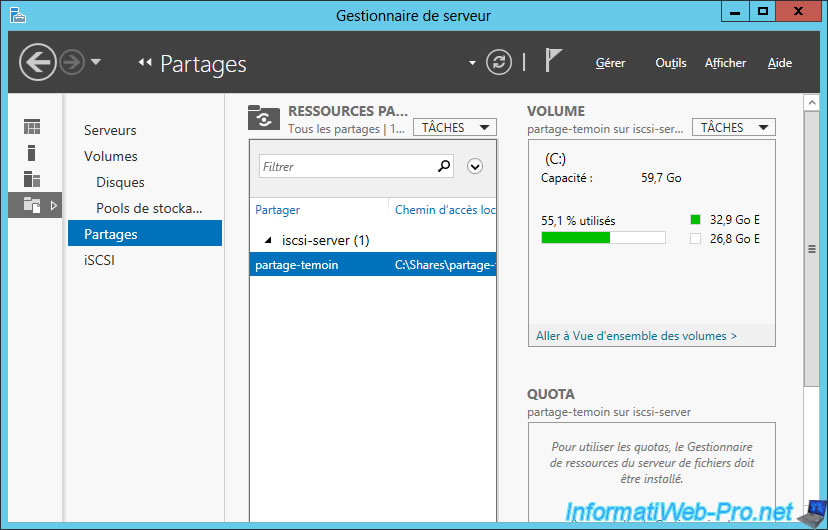Viewport: 828px width, 530px height.
Task: Click the refresh icon in header
Action: coord(498,63)
